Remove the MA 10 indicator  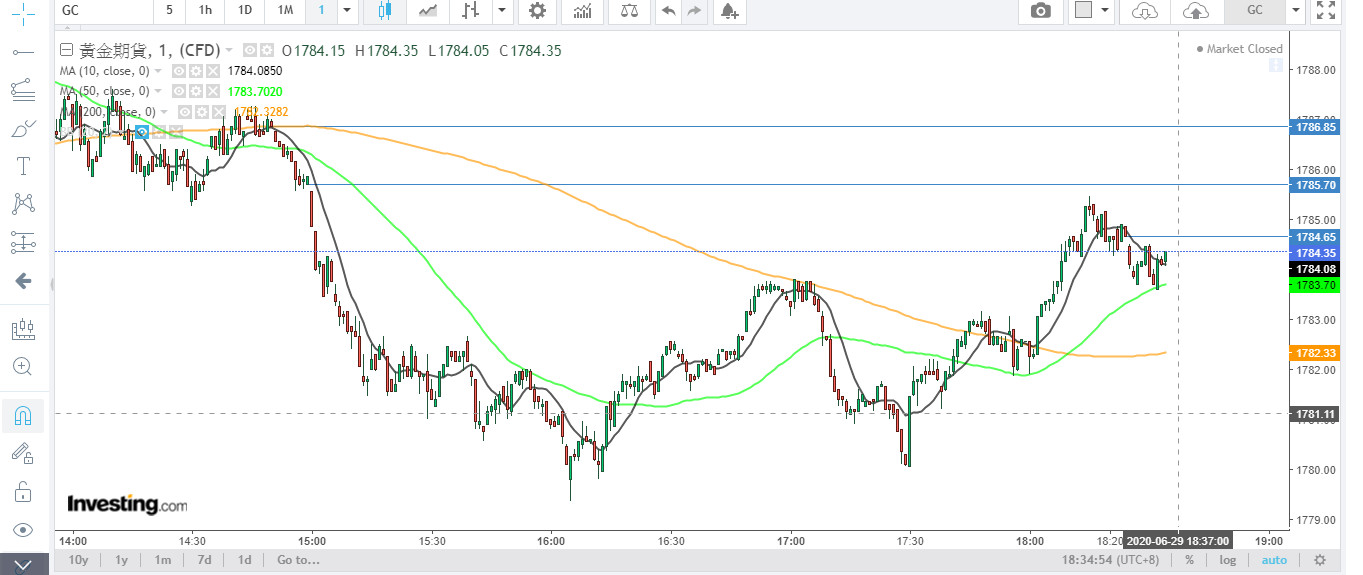point(211,71)
